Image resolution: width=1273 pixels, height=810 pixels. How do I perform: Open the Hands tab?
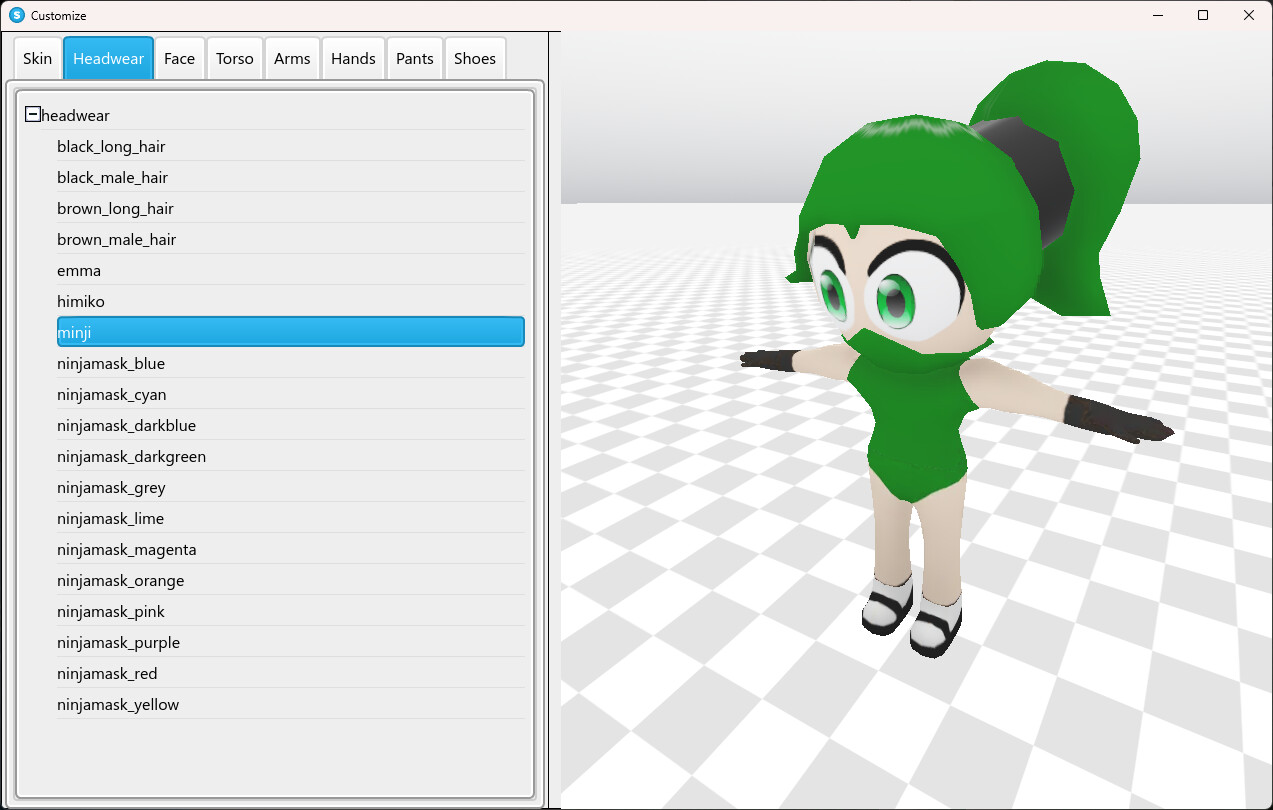coord(353,58)
